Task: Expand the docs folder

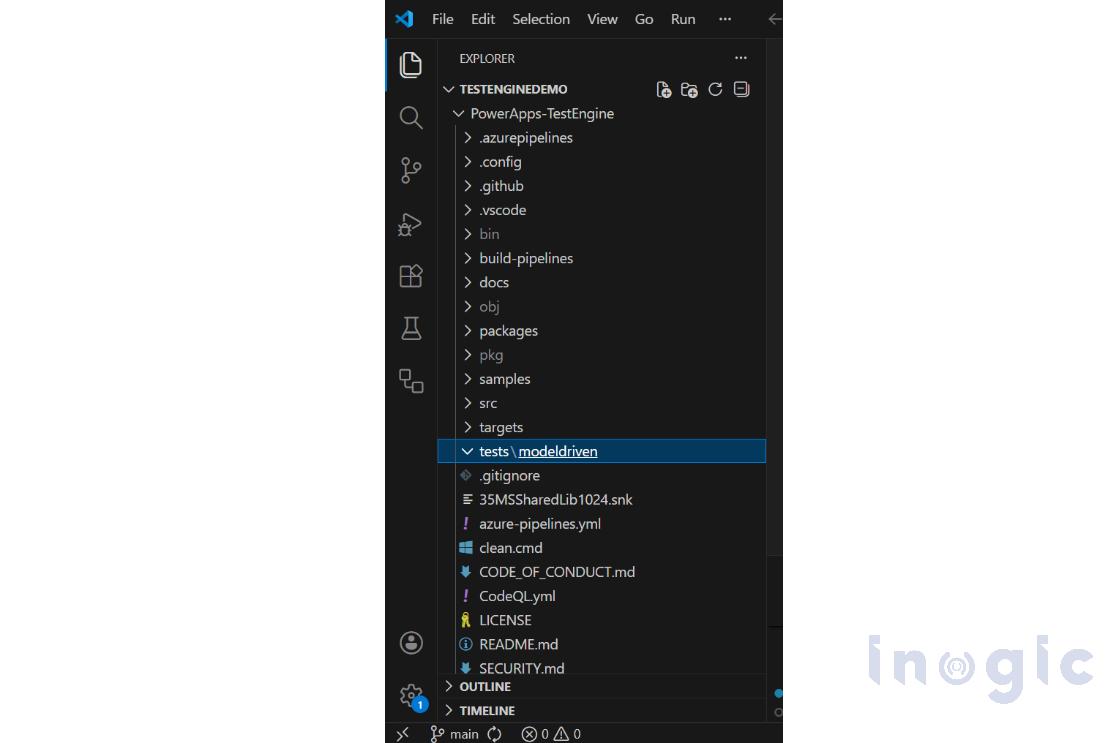Action: tap(495, 282)
